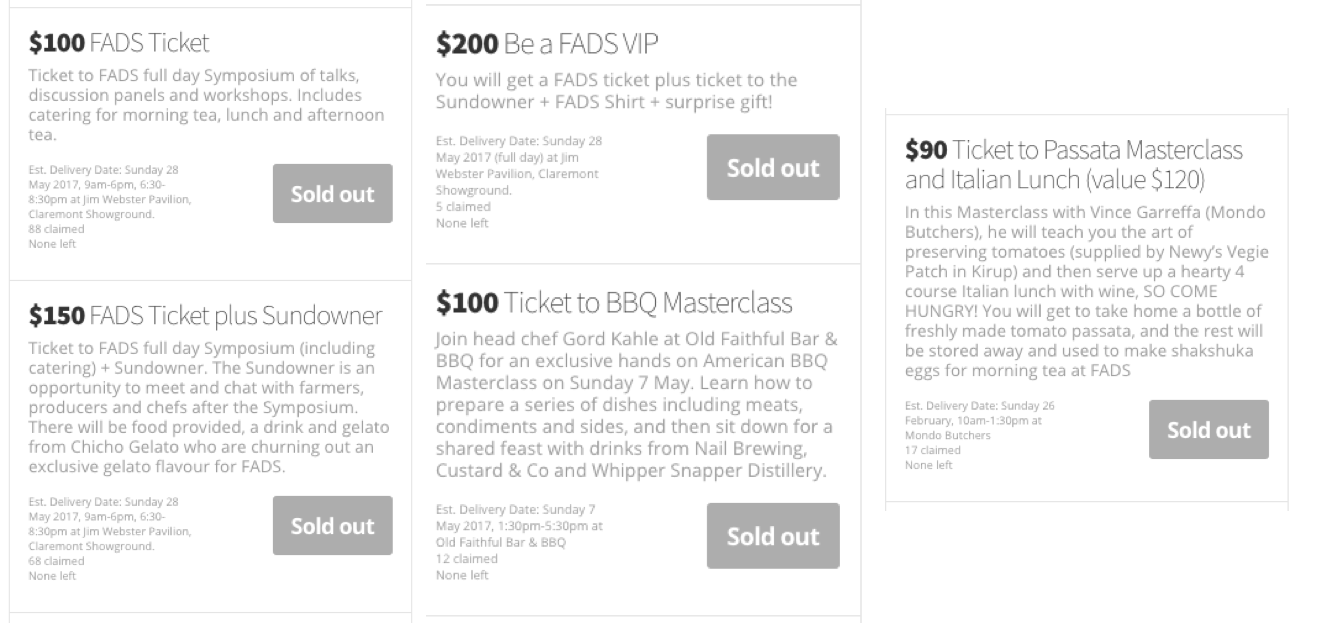Screen dimensions: 1321x623
Task: Open "$100 Ticket to BBQ Masterclass" title
Action: click(614, 303)
